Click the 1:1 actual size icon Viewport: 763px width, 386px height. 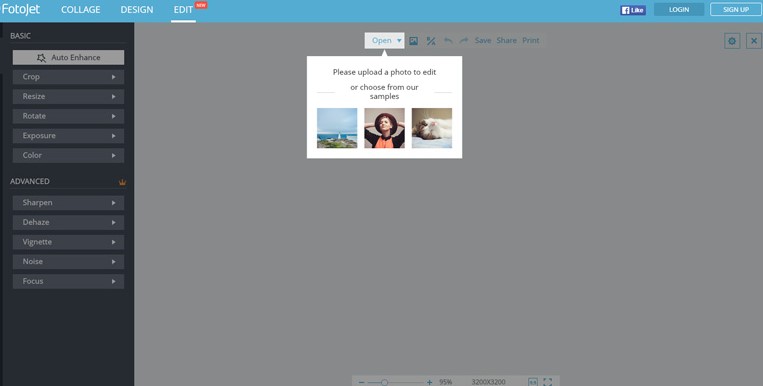point(533,382)
